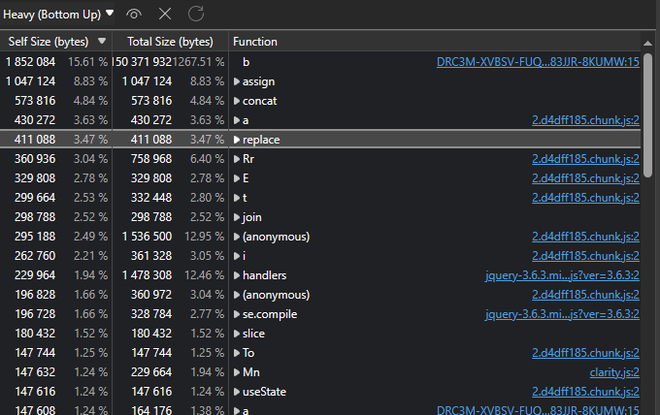
Task: Expand the useState function row
Action: point(237,393)
